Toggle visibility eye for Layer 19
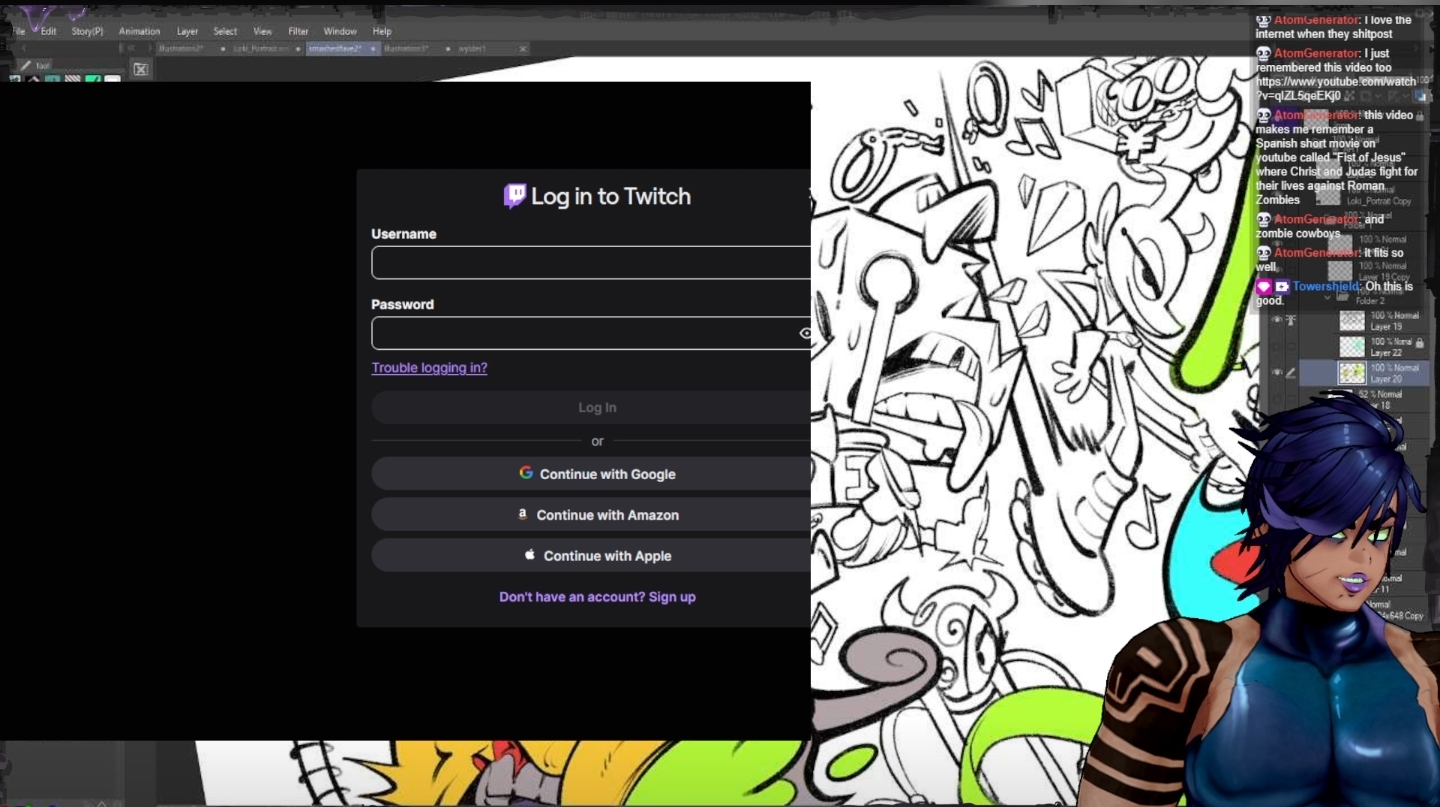 point(1276,320)
